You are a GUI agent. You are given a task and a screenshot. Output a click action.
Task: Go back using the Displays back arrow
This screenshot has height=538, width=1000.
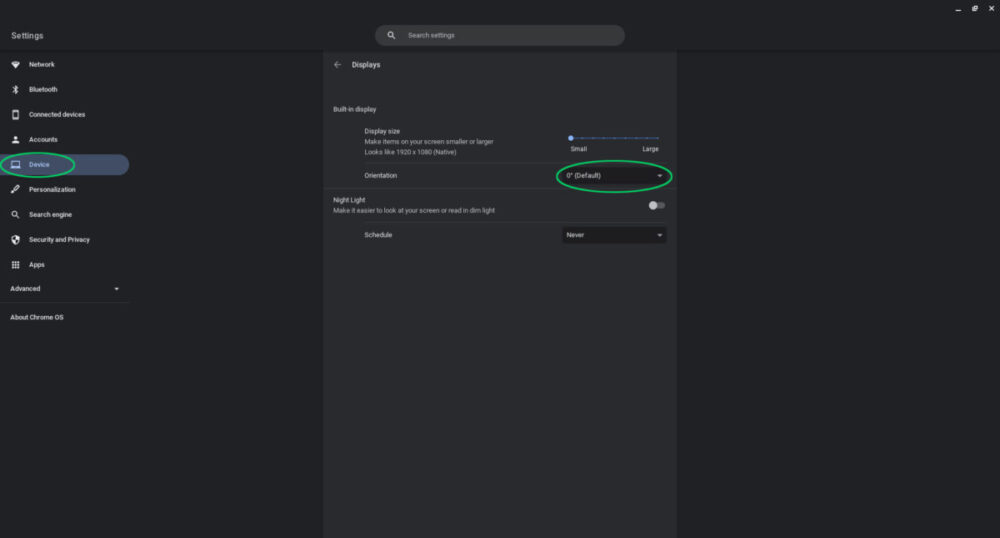(x=337, y=64)
